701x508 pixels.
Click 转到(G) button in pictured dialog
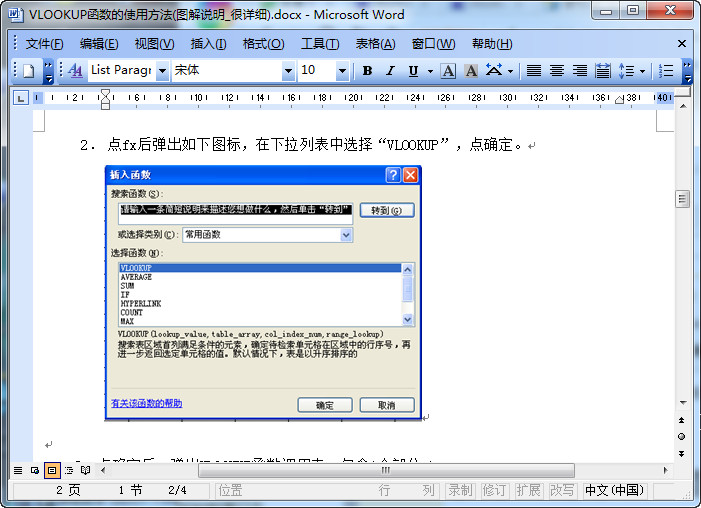tap(387, 210)
